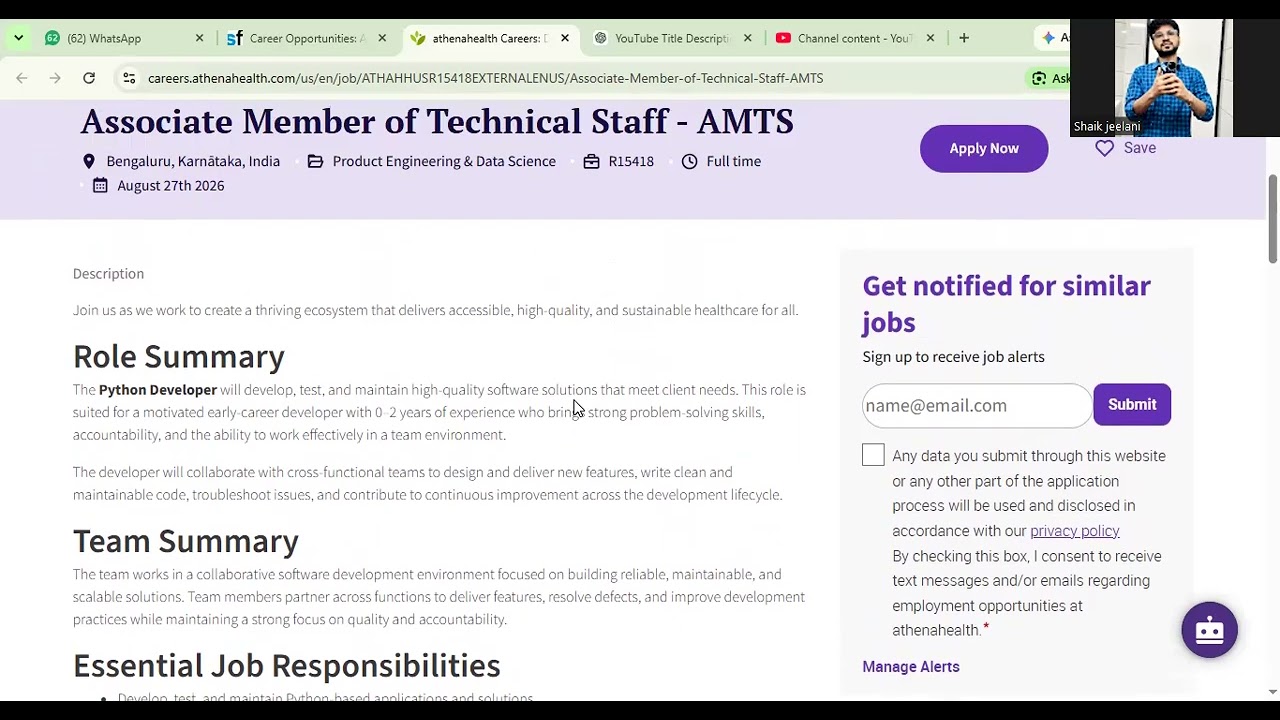Click the R15418 briefcase icon
The image size is (1280, 720).
point(591,161)
